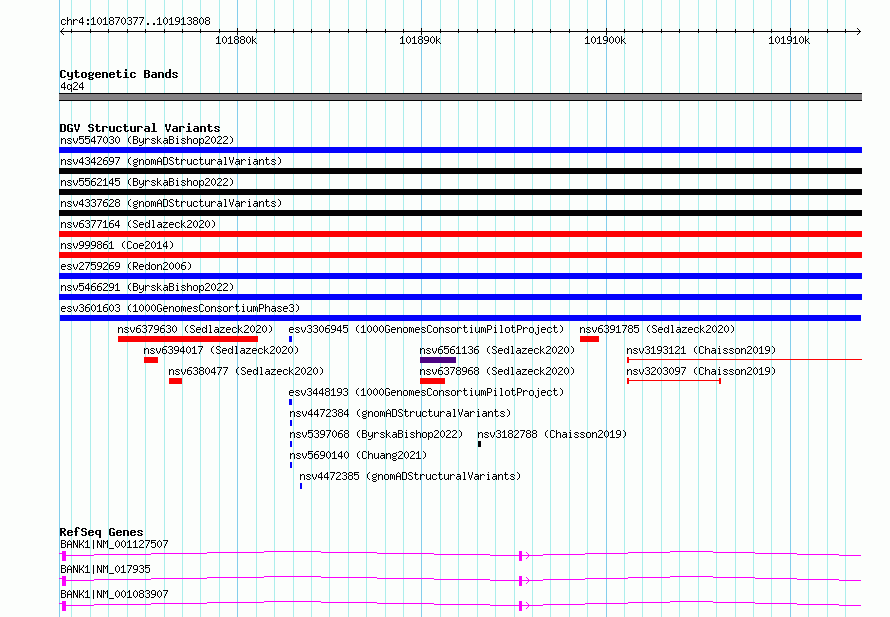Click nsv3193121 (Chaisson2019) label
Screen dimensions: 890x617
[701, 350]
